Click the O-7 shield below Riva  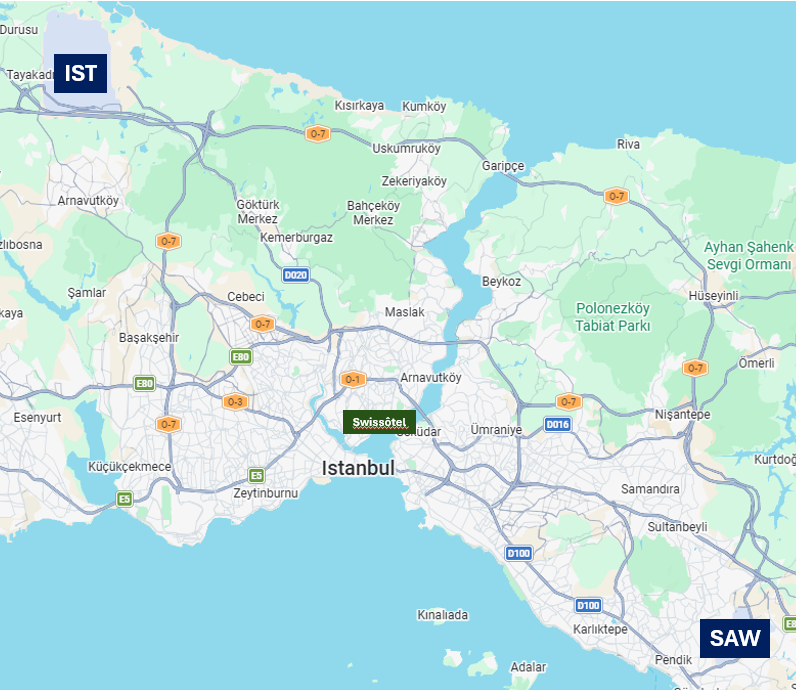(616, 196)
